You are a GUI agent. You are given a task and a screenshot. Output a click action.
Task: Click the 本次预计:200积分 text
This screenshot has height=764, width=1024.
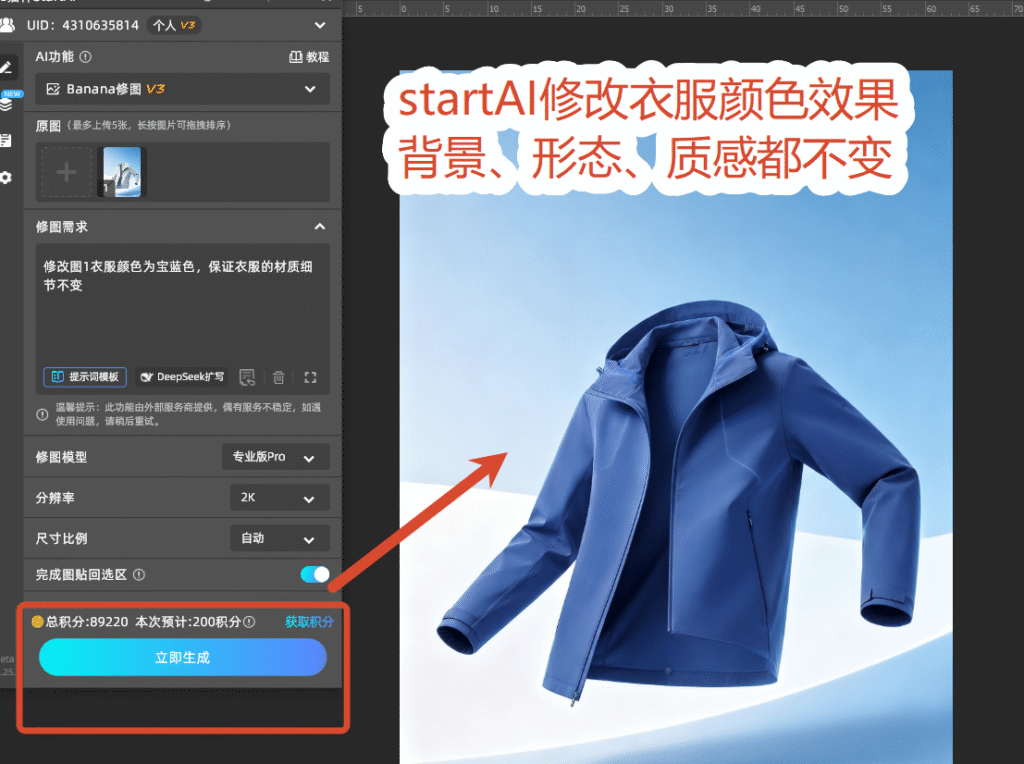click(x=188, y=622)
